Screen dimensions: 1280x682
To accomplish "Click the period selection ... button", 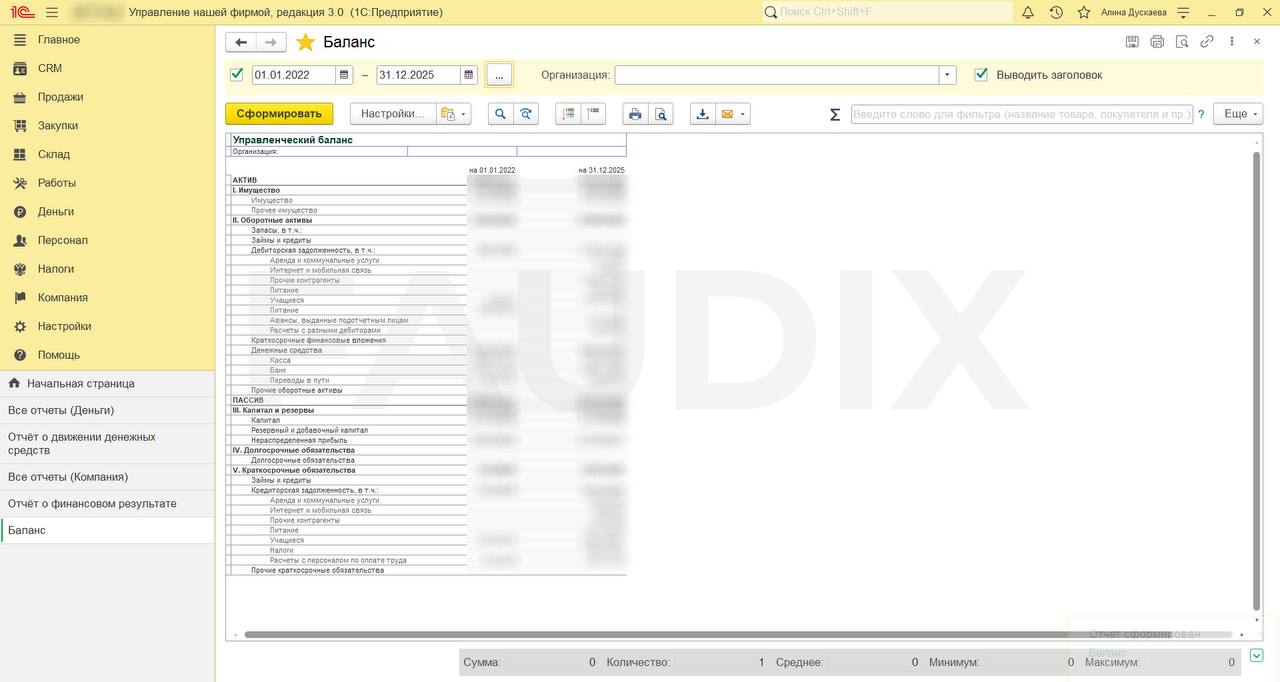I will [x=499, y=75].
